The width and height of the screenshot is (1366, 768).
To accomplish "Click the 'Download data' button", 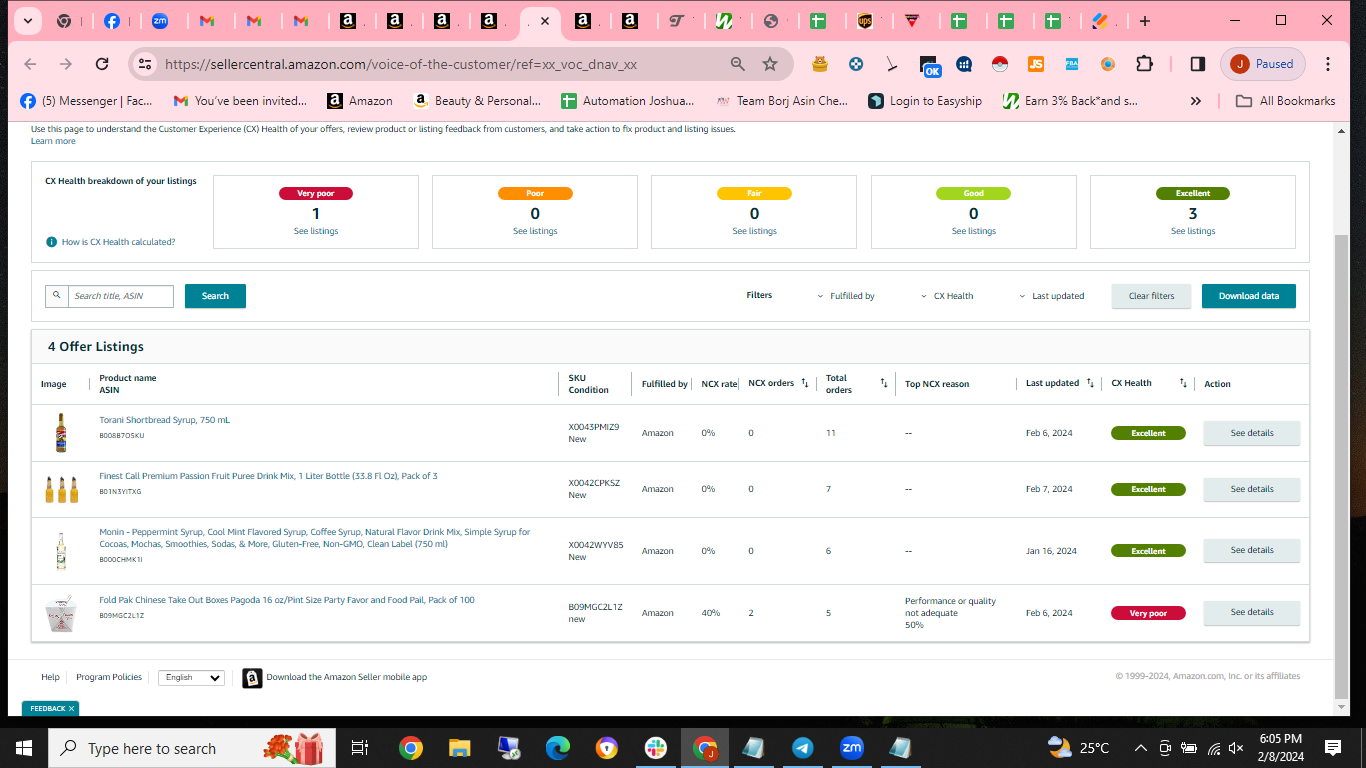I will pos(1248,296).
